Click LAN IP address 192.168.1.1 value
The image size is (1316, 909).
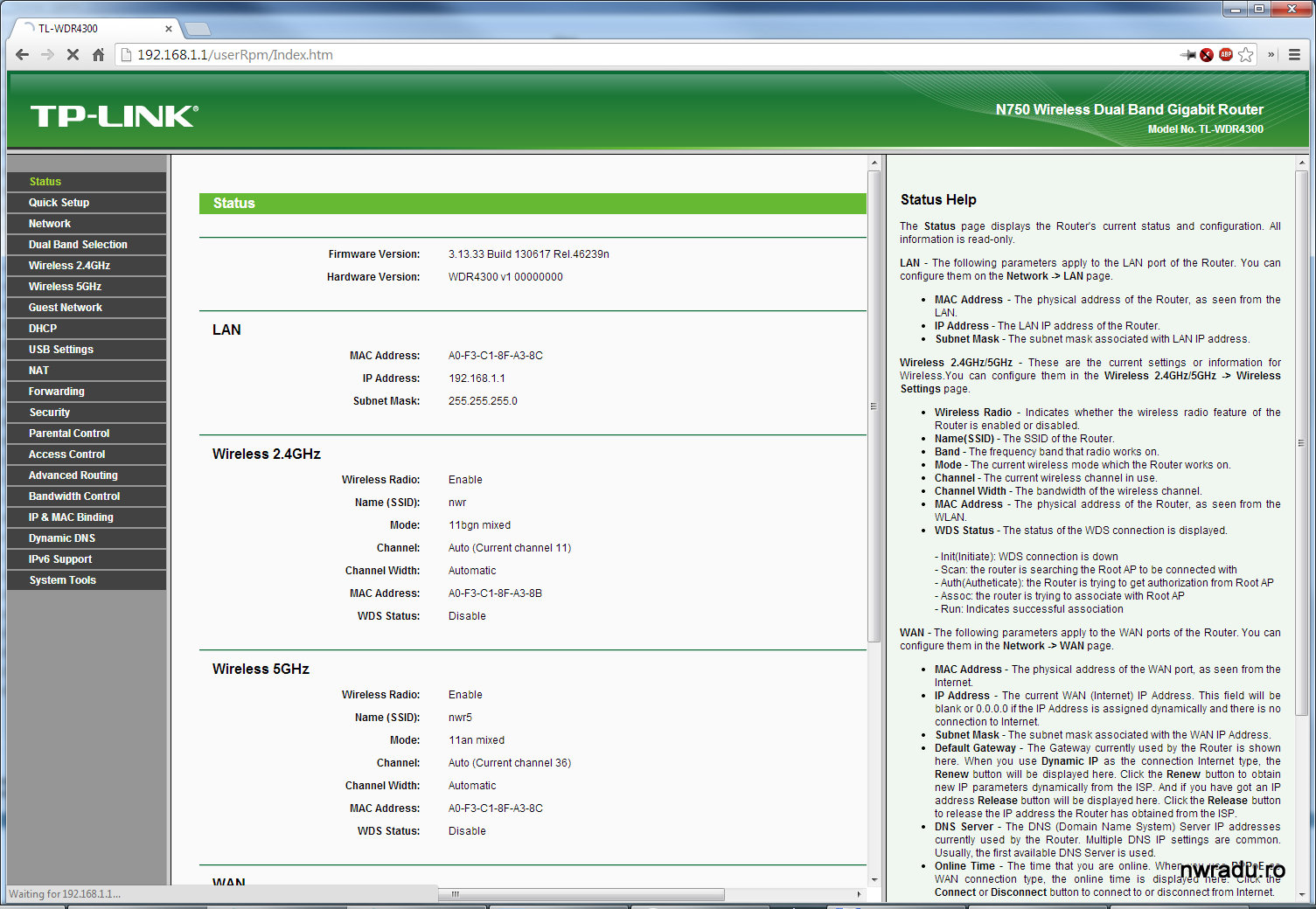(477, 378)
